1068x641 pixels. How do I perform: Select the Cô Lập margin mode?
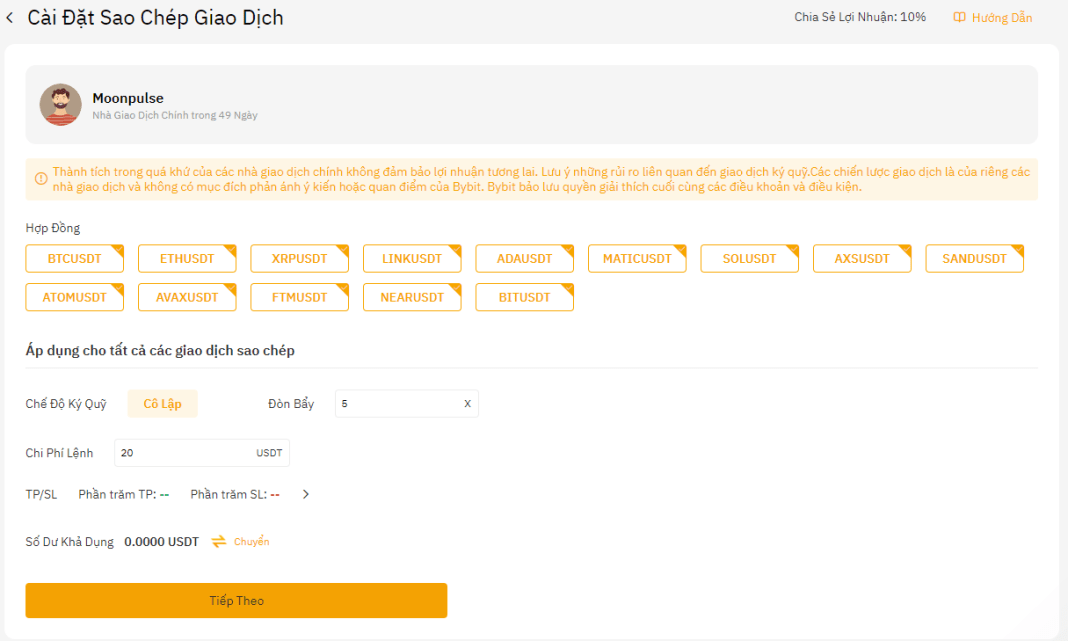click(163, 404)
